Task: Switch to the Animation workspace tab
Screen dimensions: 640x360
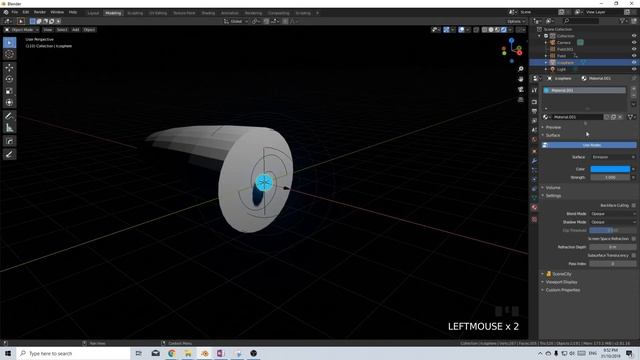Action: (x=230, y=13)
